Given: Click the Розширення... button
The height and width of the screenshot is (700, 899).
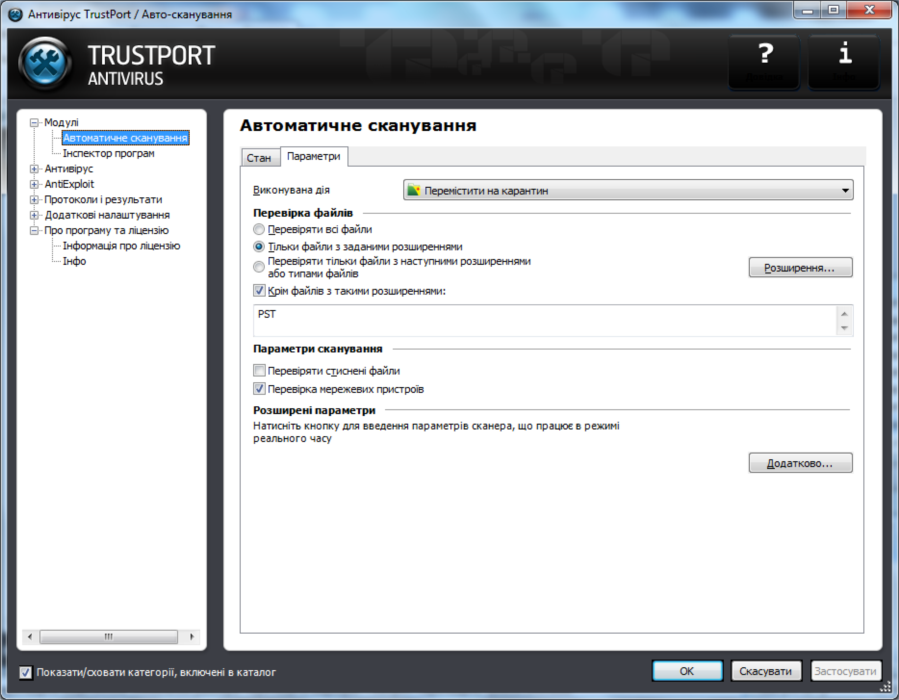Looking at the screenshot, I should [x=800, y=267].
